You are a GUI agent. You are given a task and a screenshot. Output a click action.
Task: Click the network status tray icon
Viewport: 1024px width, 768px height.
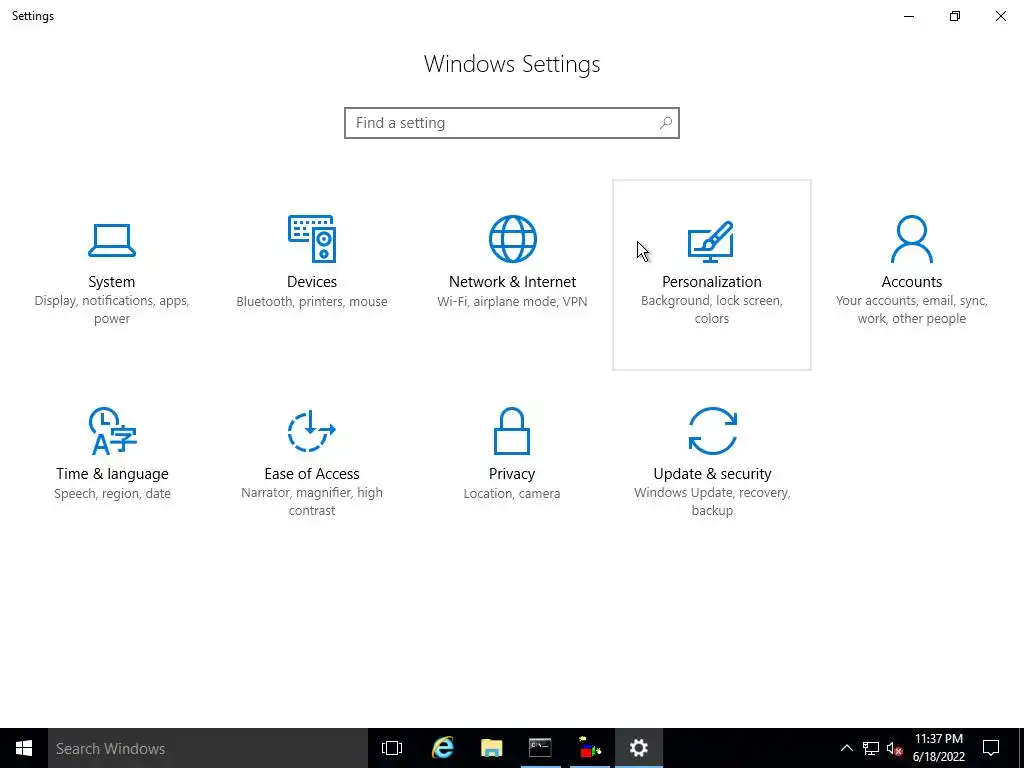tap(871, 748)
